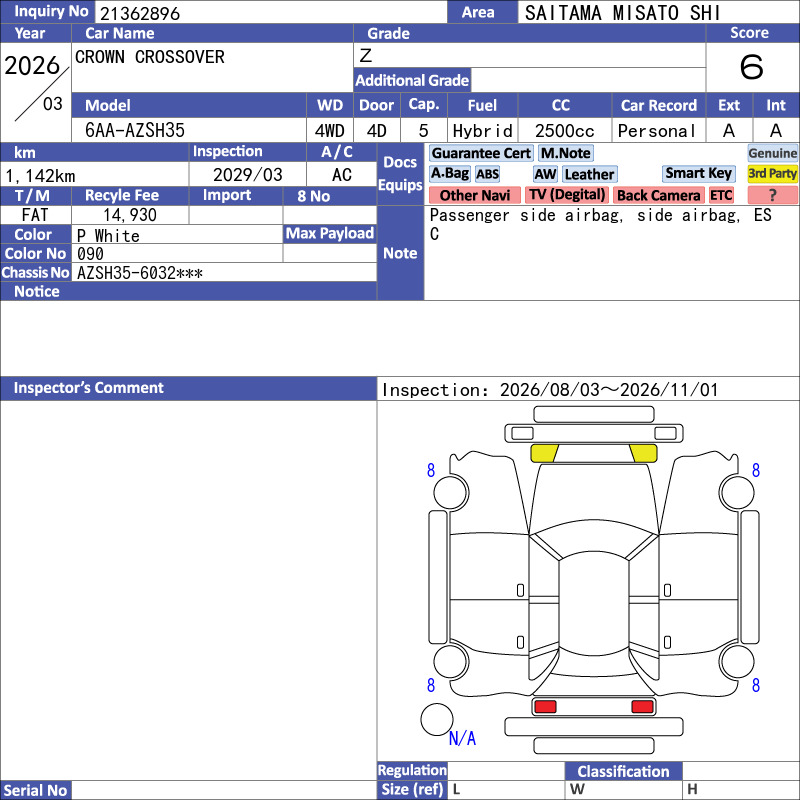The width and height of the screenshot is (800, 800).
Task: Click the TV (Degital) tag
Action: 566,195
